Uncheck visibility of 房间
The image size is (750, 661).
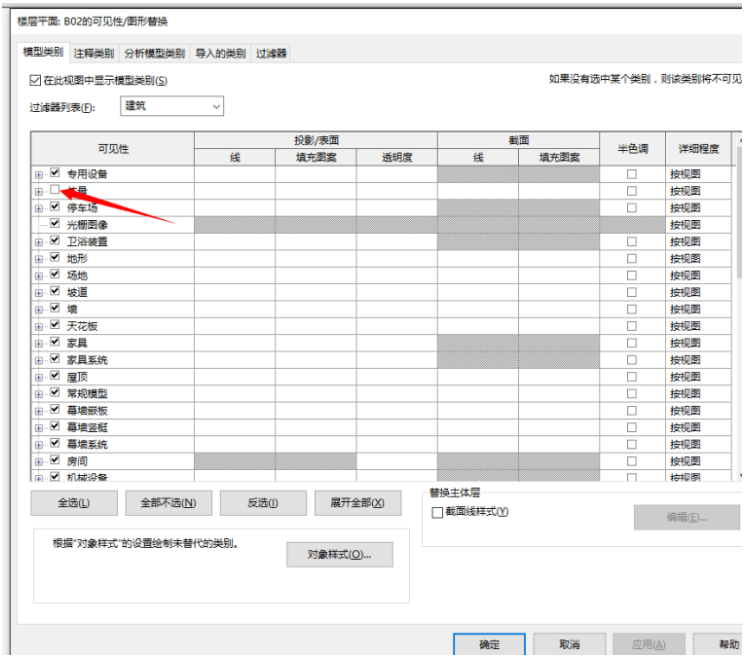click(x=55, y=461)
